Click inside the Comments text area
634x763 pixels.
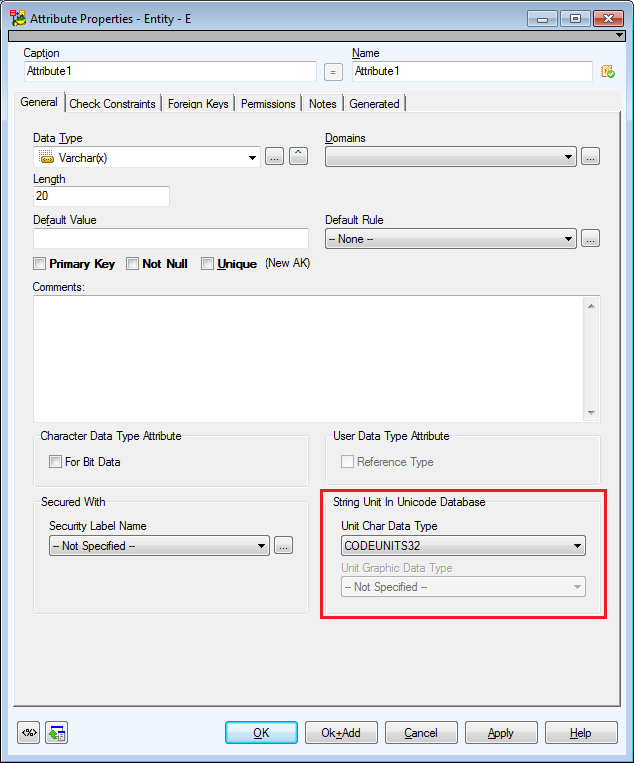(x=309, y=359)
